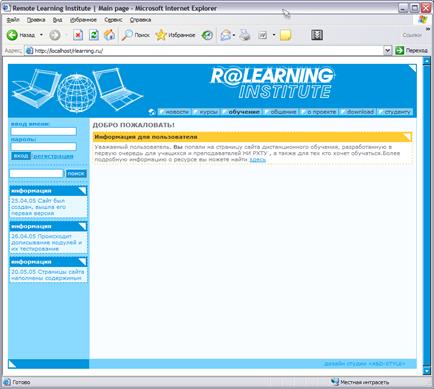Expand the address bar dropdown arrow

tap(387, 50)
